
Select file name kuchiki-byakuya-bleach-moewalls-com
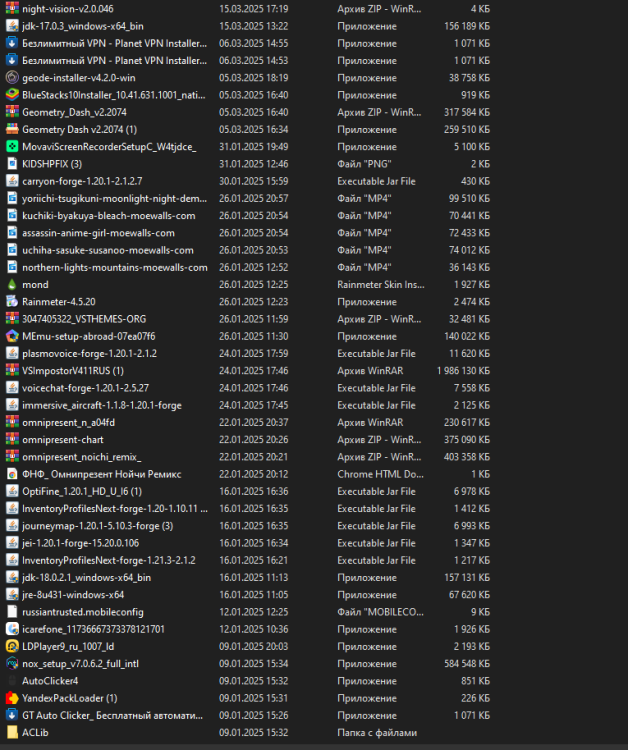[x=109, y=216]
